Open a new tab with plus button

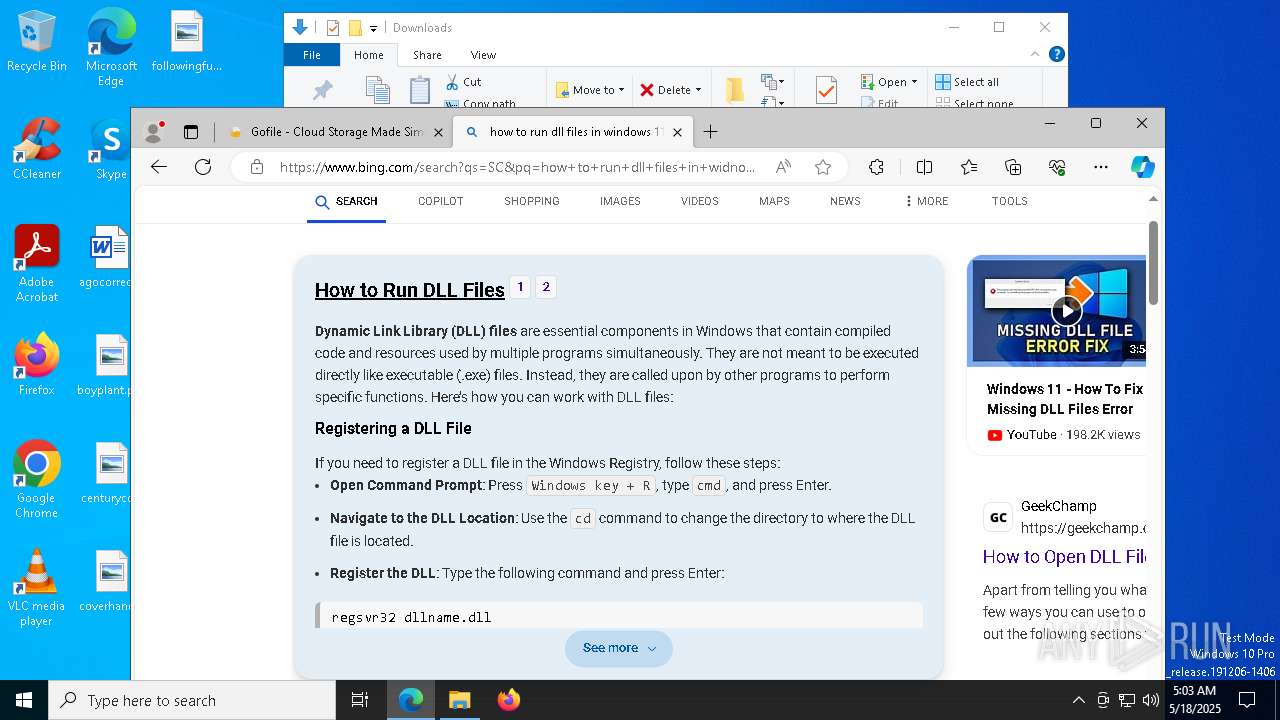point(710,131)
